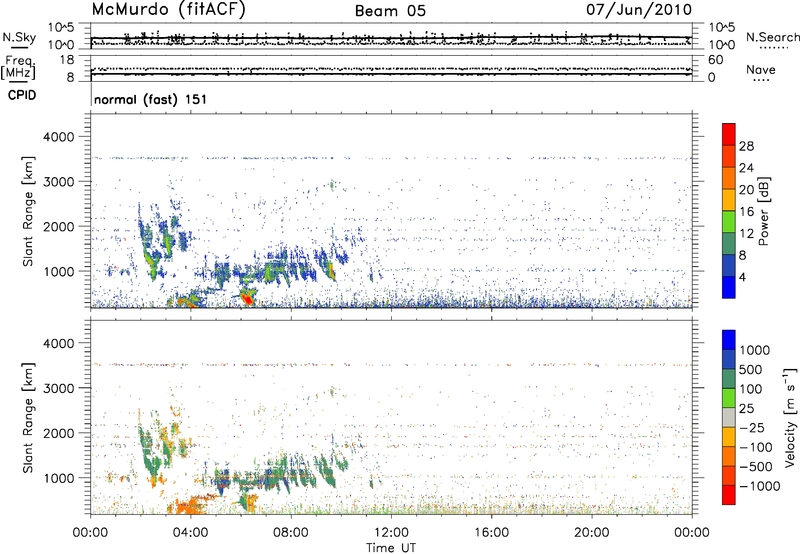This screenshot has height=554, width=800.
Task: Click the Freq. [MHz] axis label
Action: 18,67
